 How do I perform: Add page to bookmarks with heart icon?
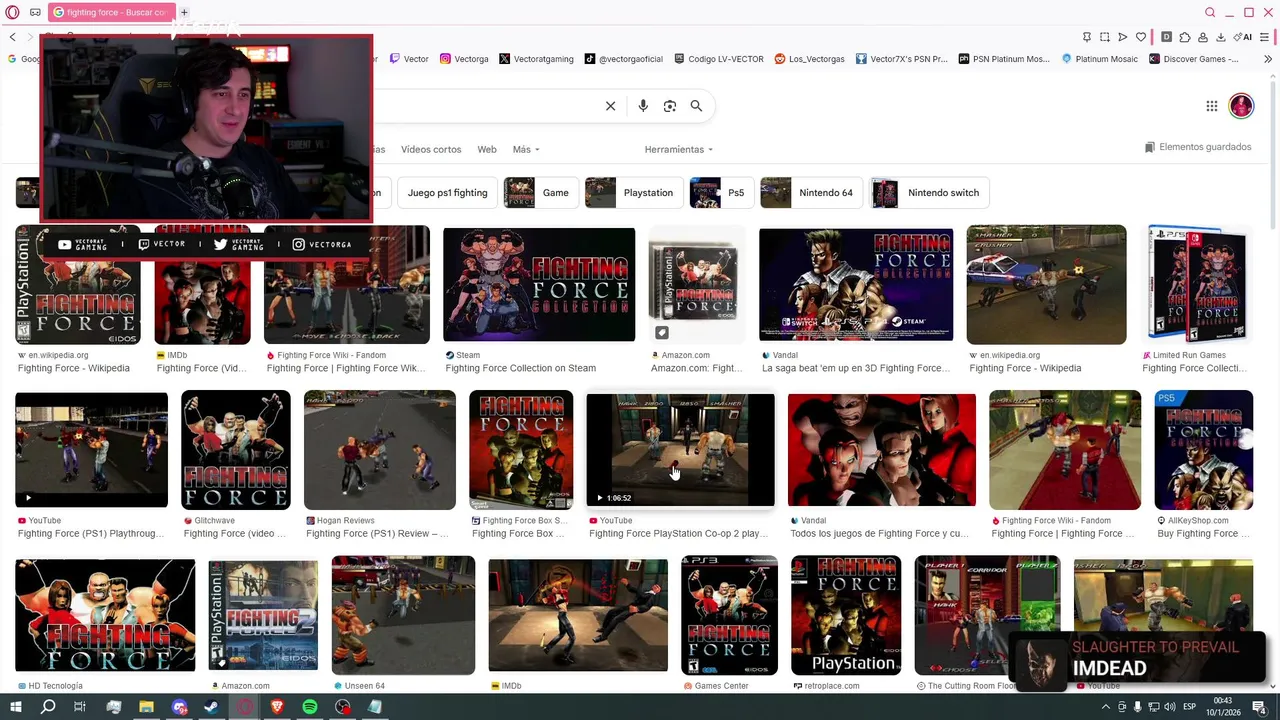coord(1141,37)
